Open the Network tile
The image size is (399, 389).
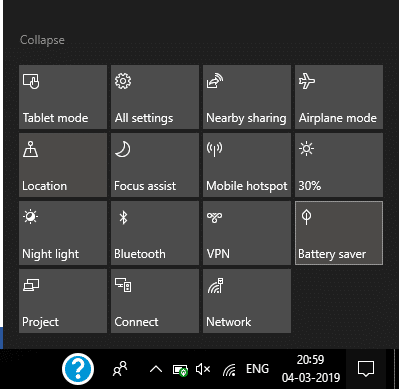click(x=247, y=301)
